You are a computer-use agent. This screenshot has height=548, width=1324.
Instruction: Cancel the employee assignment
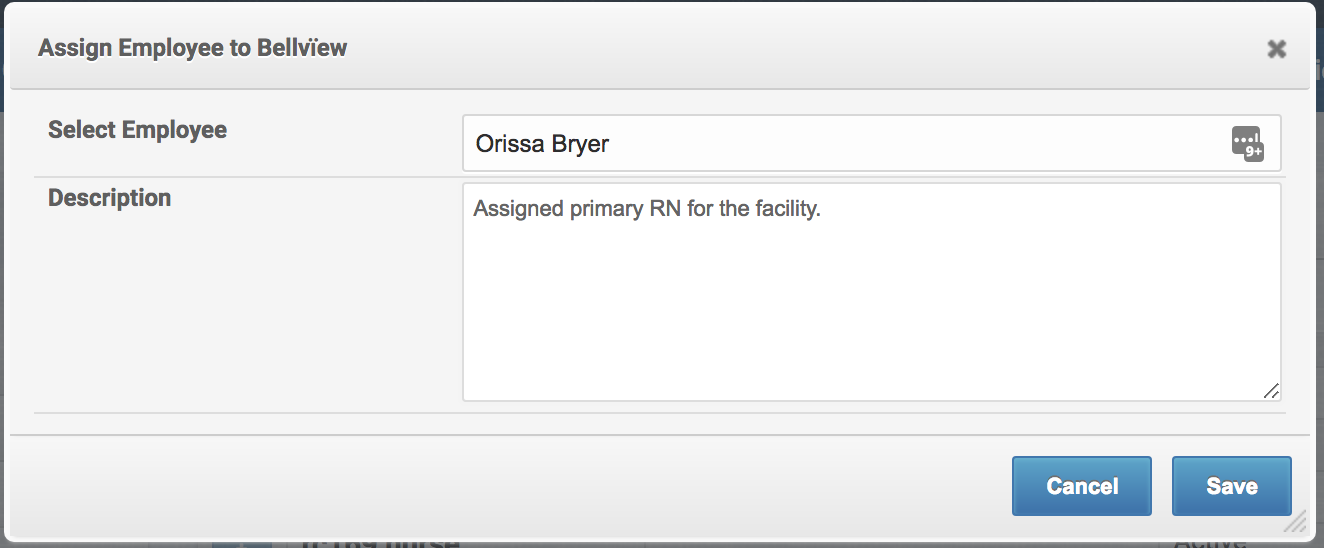click(1082, 486)
